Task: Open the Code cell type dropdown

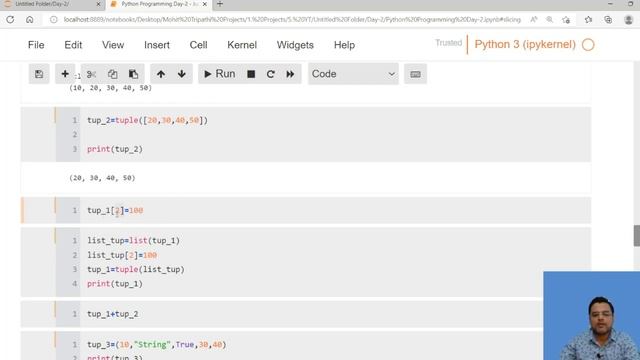Action: (x=353, y=74)
